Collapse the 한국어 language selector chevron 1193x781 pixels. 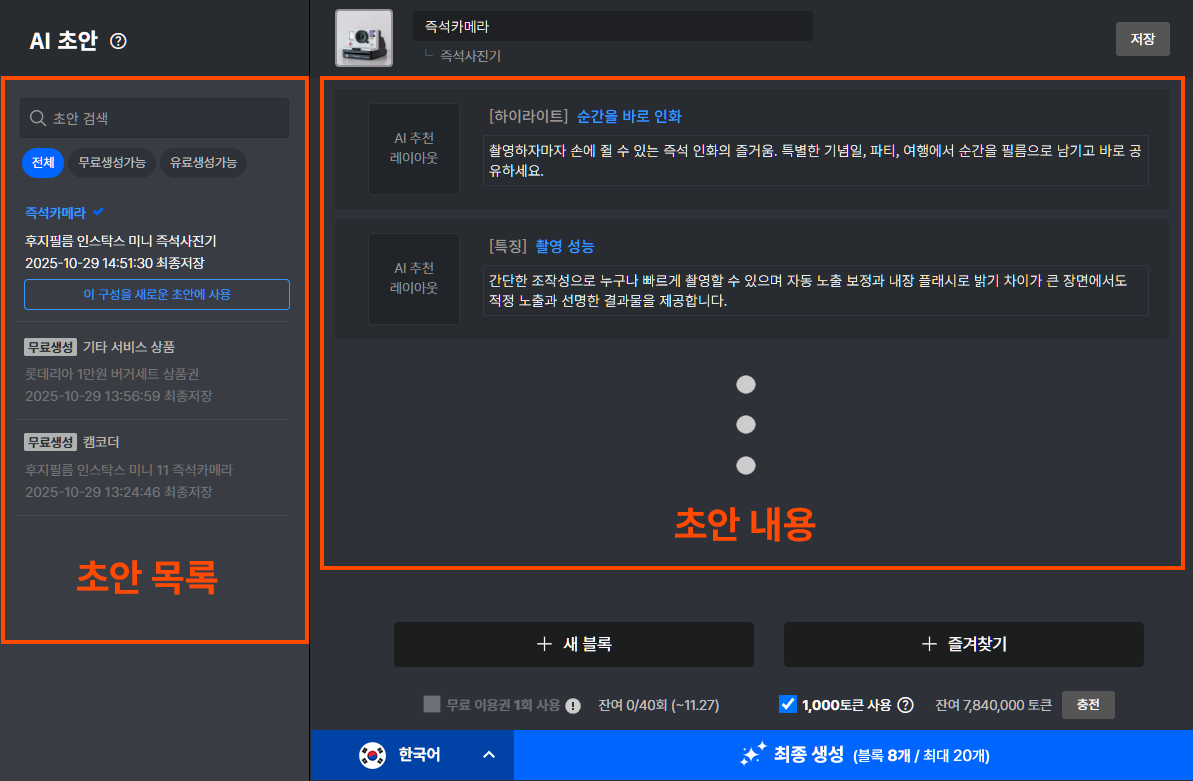(489, 756)
